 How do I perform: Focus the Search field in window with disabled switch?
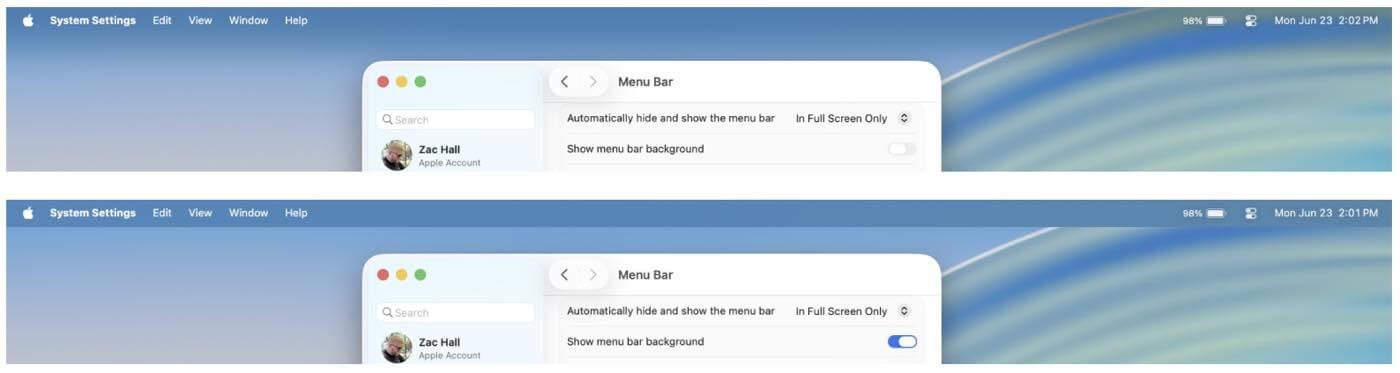coord(456,120)
